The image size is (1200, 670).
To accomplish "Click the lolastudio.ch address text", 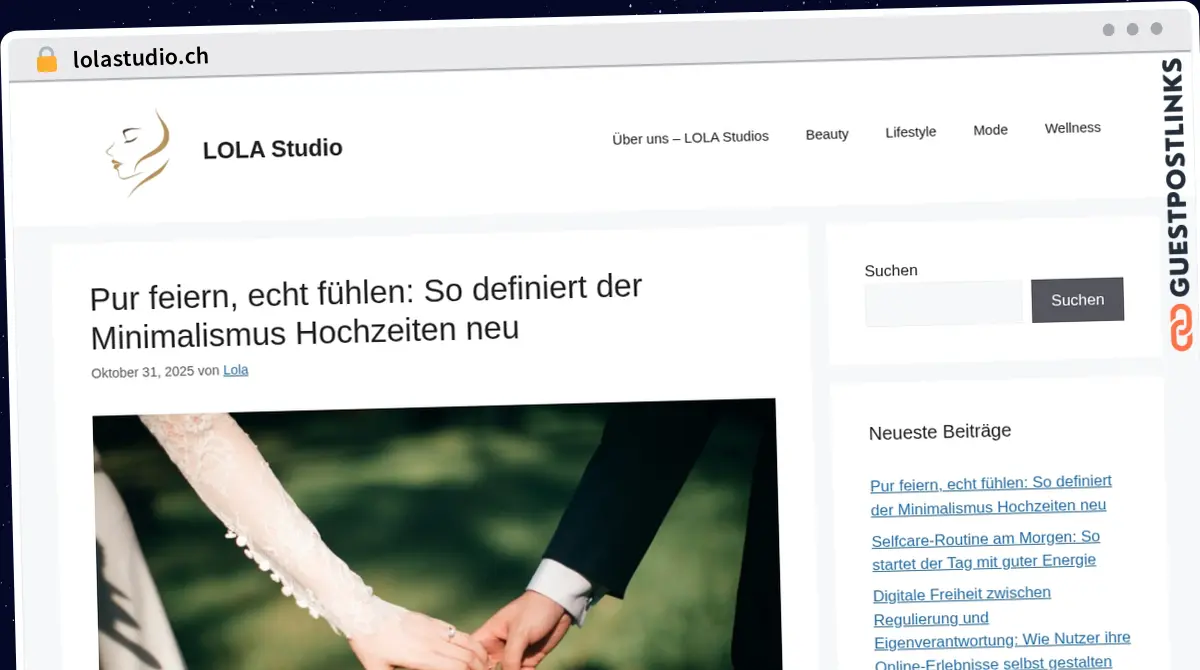I will (x=141, y=57).
